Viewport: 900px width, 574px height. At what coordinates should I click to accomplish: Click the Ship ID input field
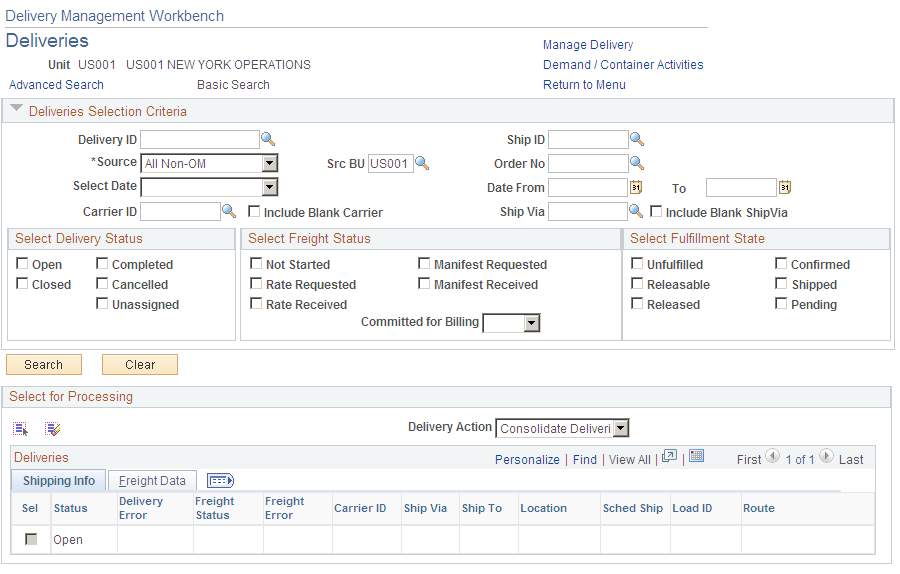(x=588, y=139)
